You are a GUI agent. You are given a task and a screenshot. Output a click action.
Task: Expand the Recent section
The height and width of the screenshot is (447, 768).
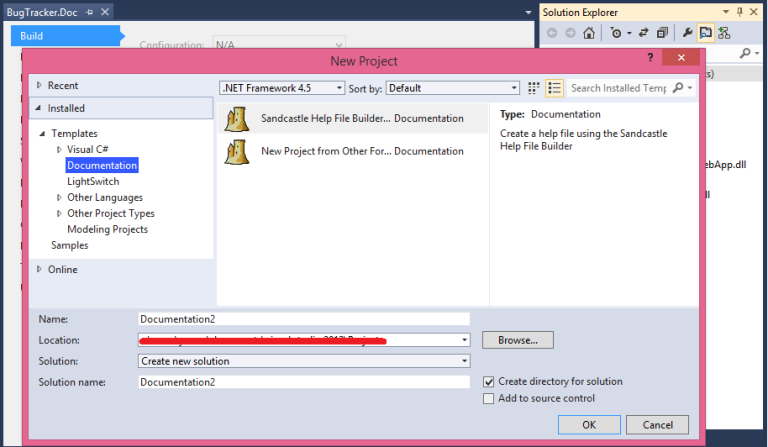tap(39, 85)
